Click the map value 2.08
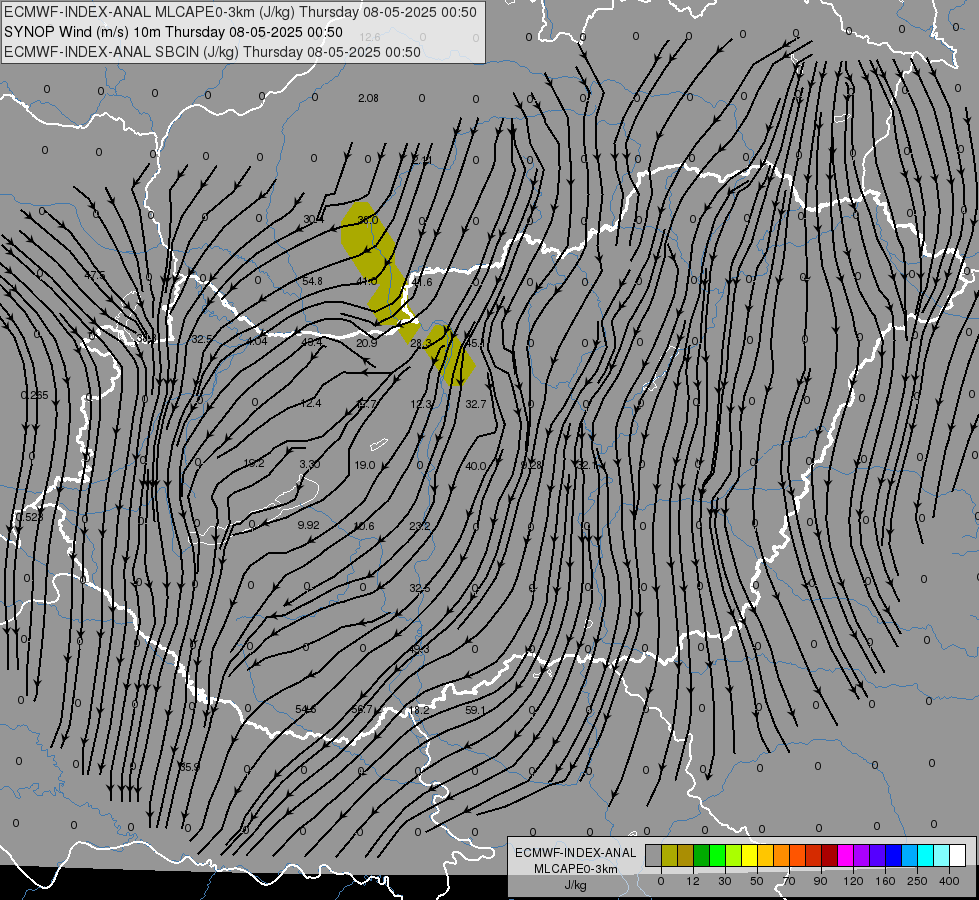Screen dimensions: 979x900 click(x=368, y=98)
